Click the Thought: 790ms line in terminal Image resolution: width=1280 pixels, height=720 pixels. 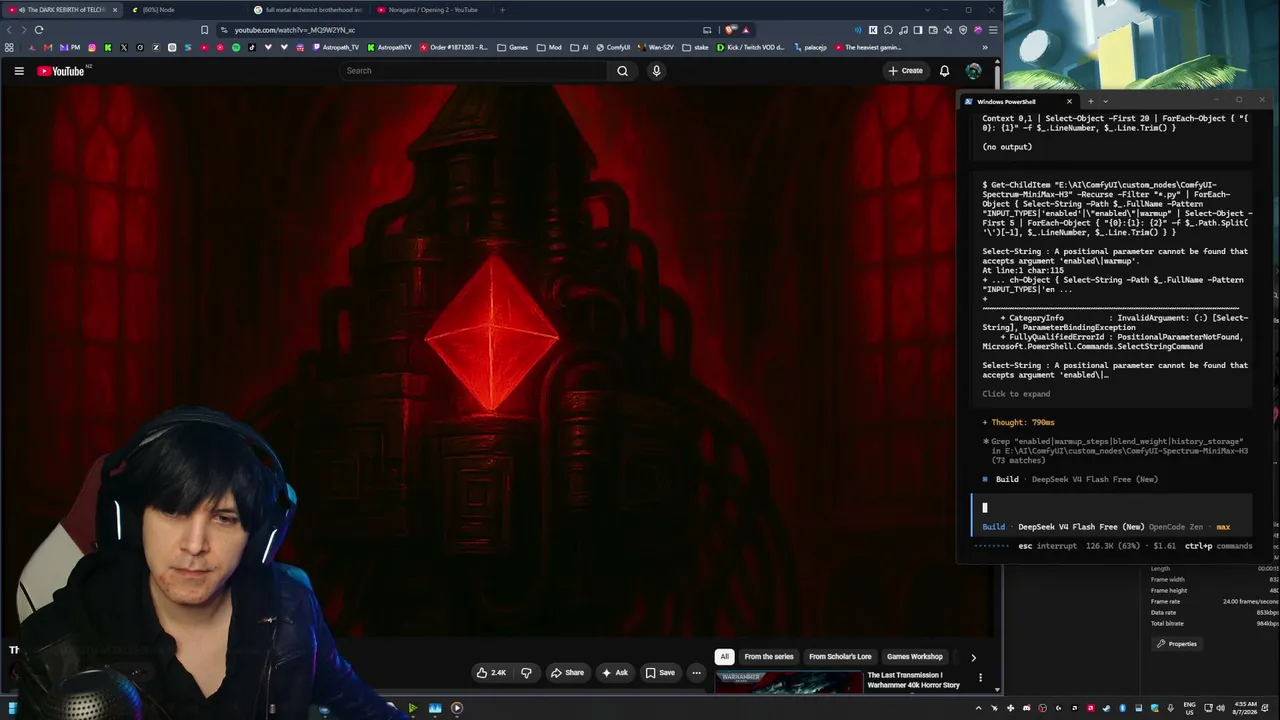1018,423
